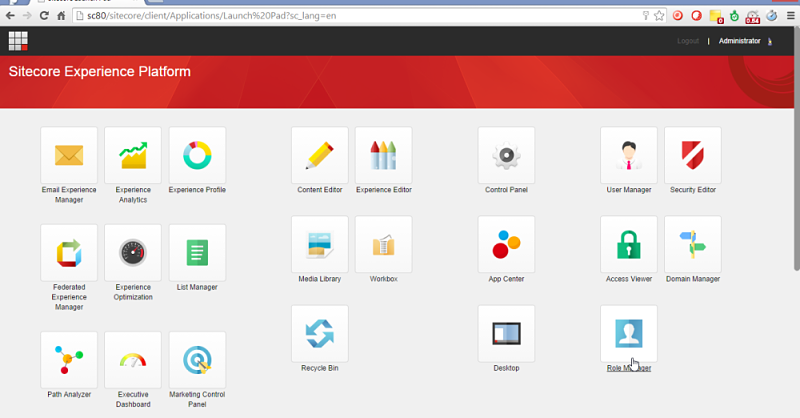Click the key icon in the address bar

[645, 16]
